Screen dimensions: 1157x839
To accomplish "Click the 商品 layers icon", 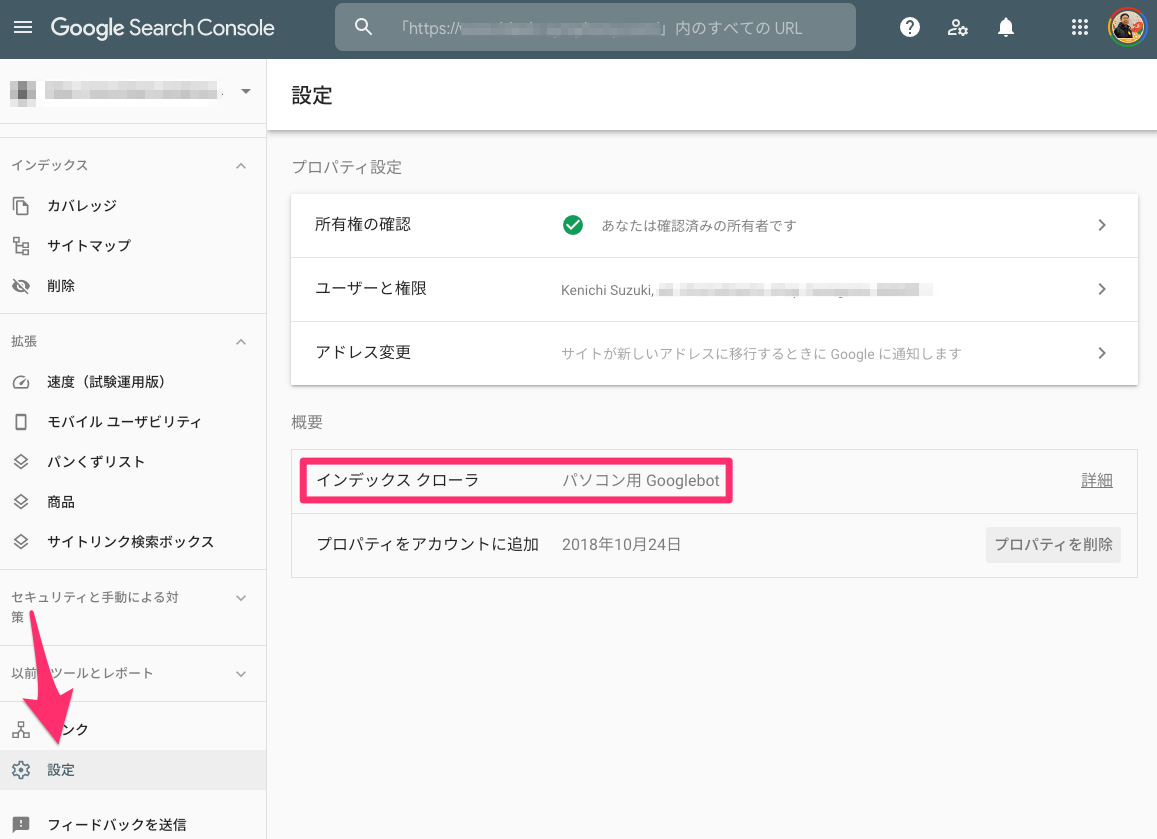I will tap(21, 502).
